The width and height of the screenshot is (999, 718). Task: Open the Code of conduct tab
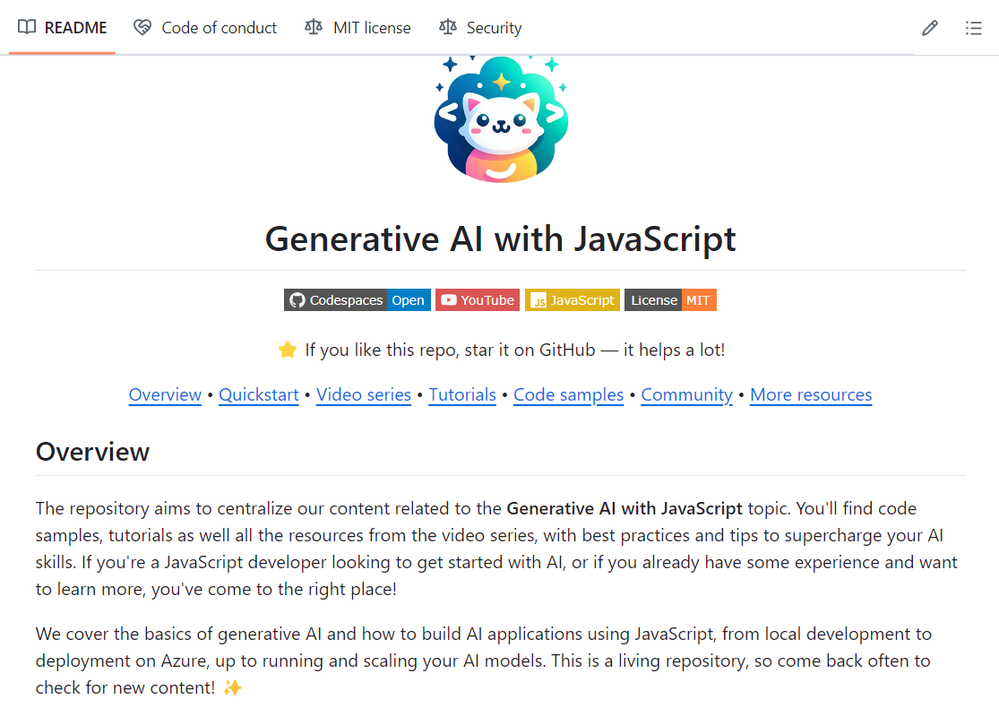tap(205, 28)
